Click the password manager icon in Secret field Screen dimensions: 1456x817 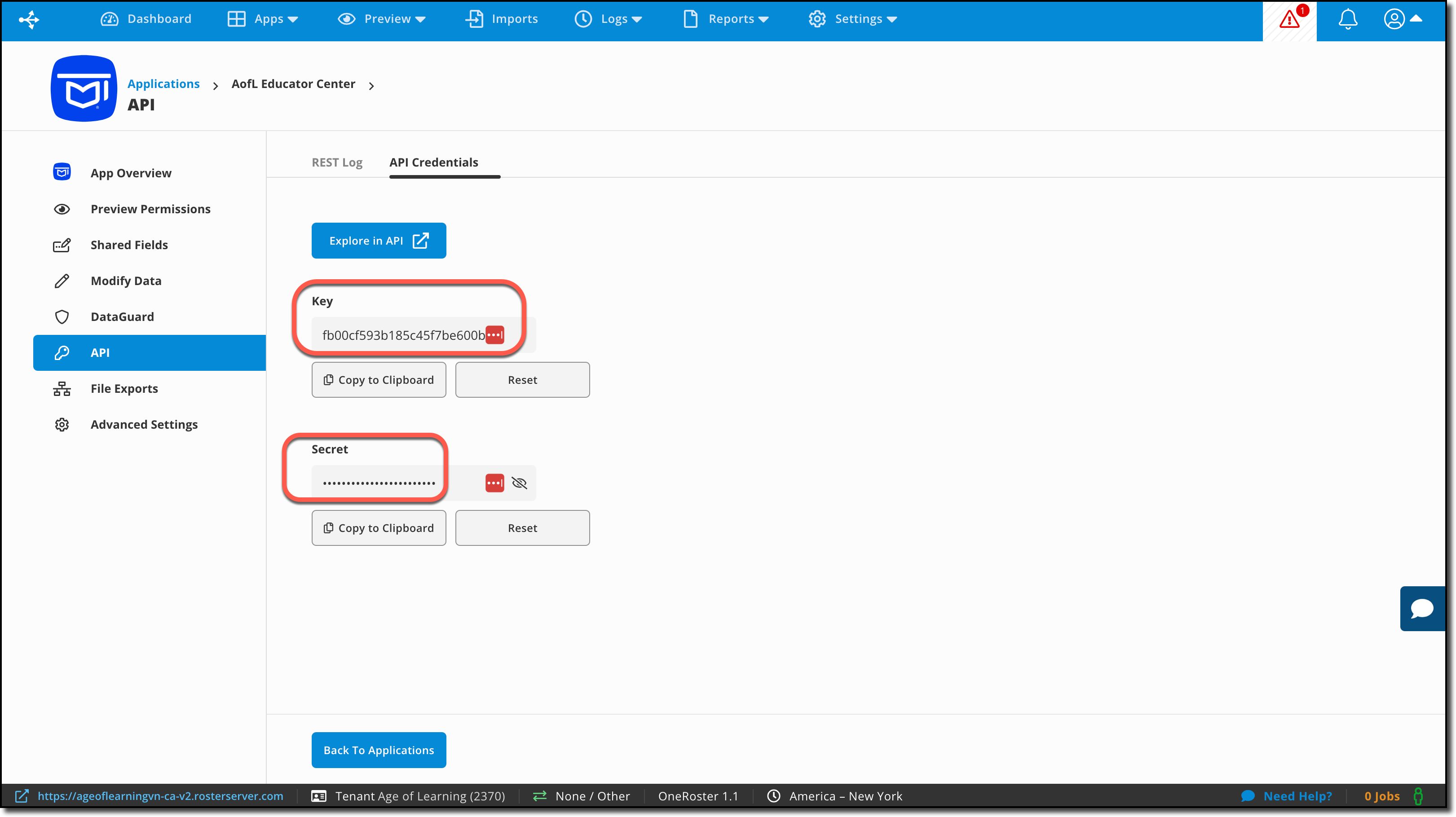tap(494, 483)
